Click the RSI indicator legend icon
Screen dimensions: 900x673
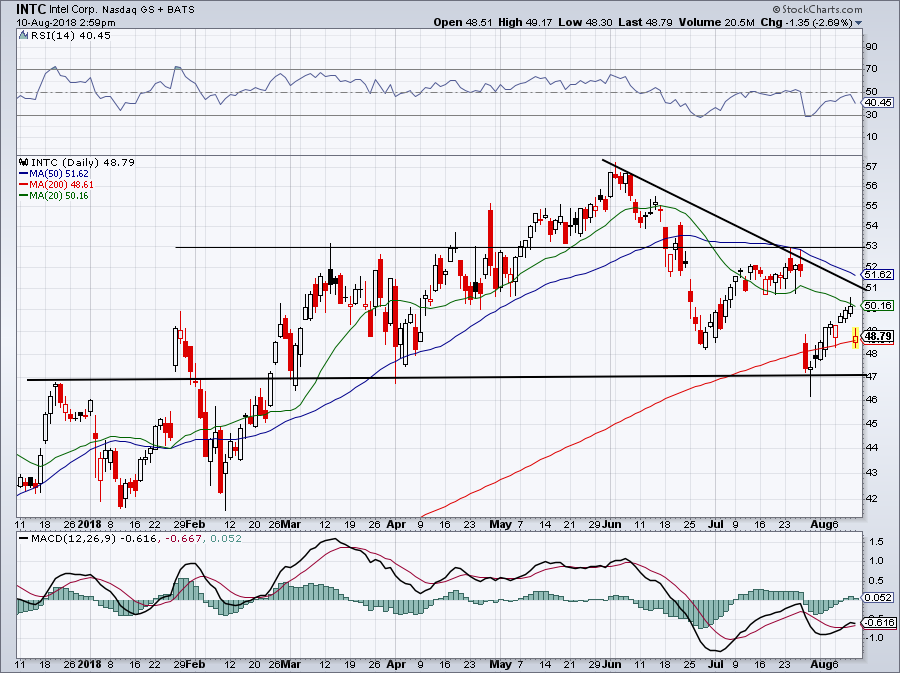click(x=24, y=35)
